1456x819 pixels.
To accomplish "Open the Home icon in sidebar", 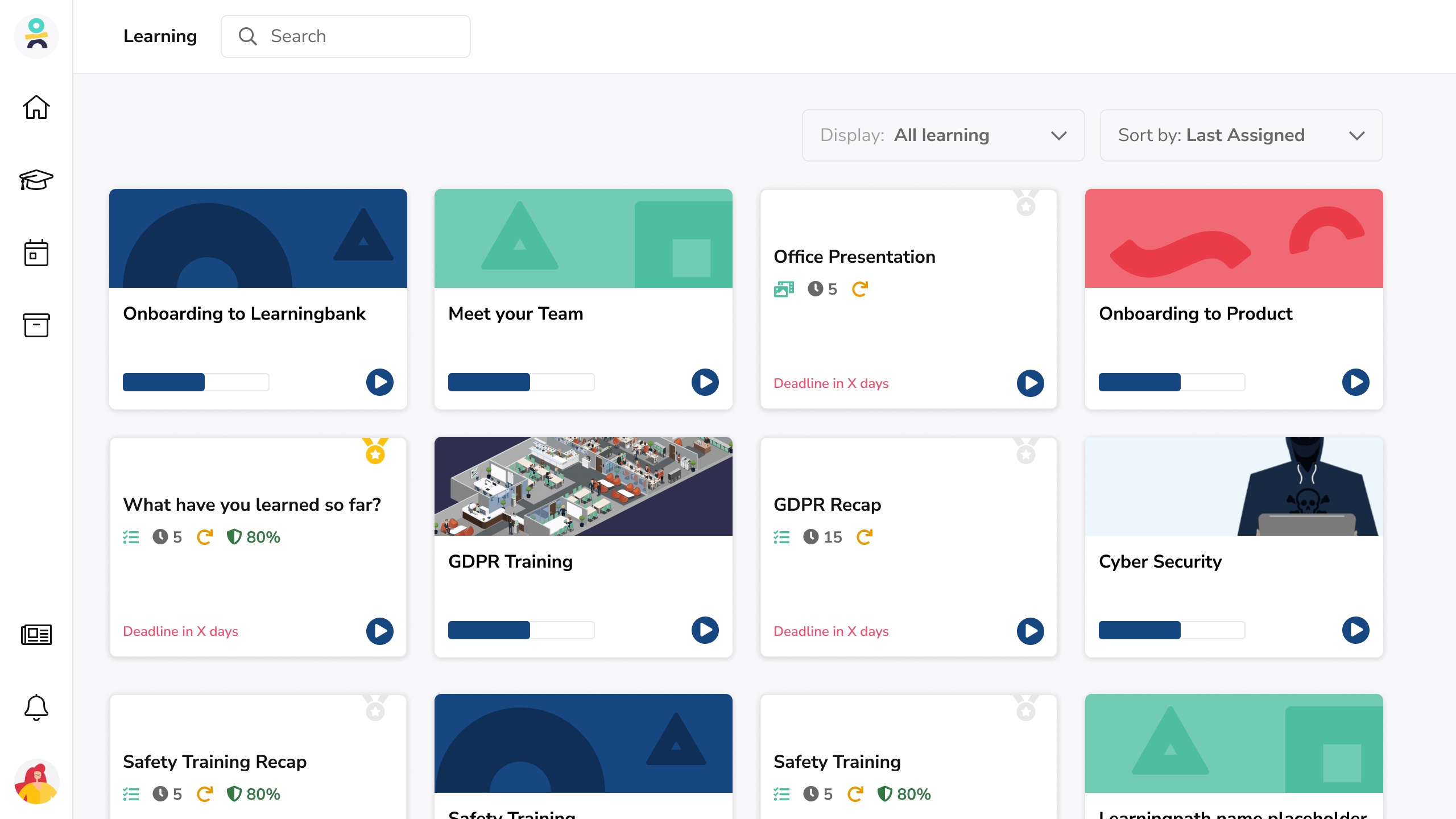I will [x=36, y=107].
